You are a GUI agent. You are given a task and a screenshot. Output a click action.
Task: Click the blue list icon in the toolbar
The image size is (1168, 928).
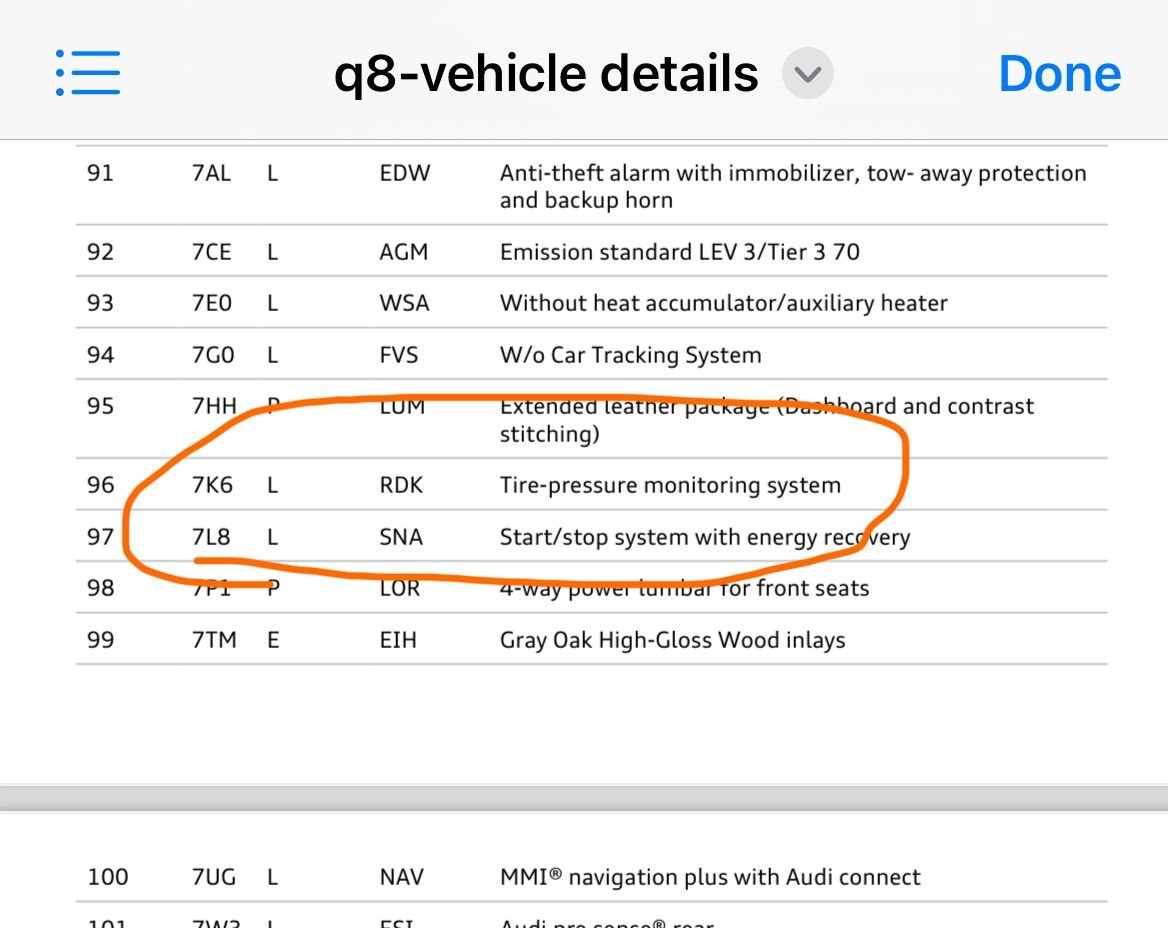[87, 72]
